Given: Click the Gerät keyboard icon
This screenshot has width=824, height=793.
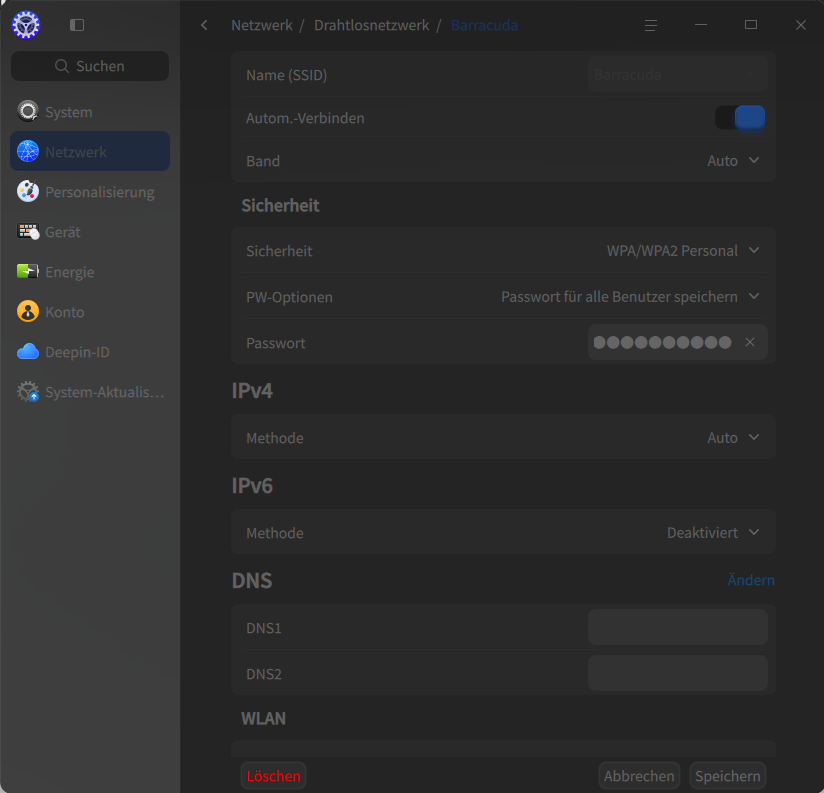Looking at the screenshot, I should click(28, 232).
